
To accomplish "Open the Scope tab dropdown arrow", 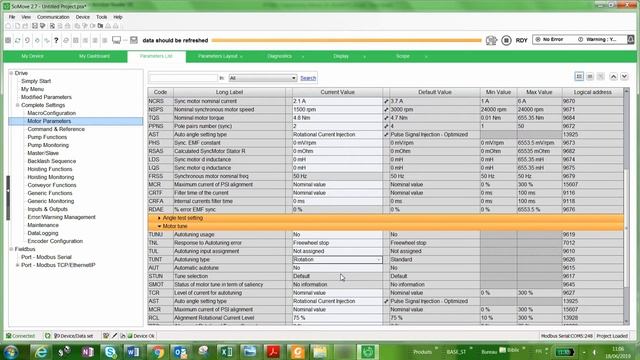I will click(426, 57).
